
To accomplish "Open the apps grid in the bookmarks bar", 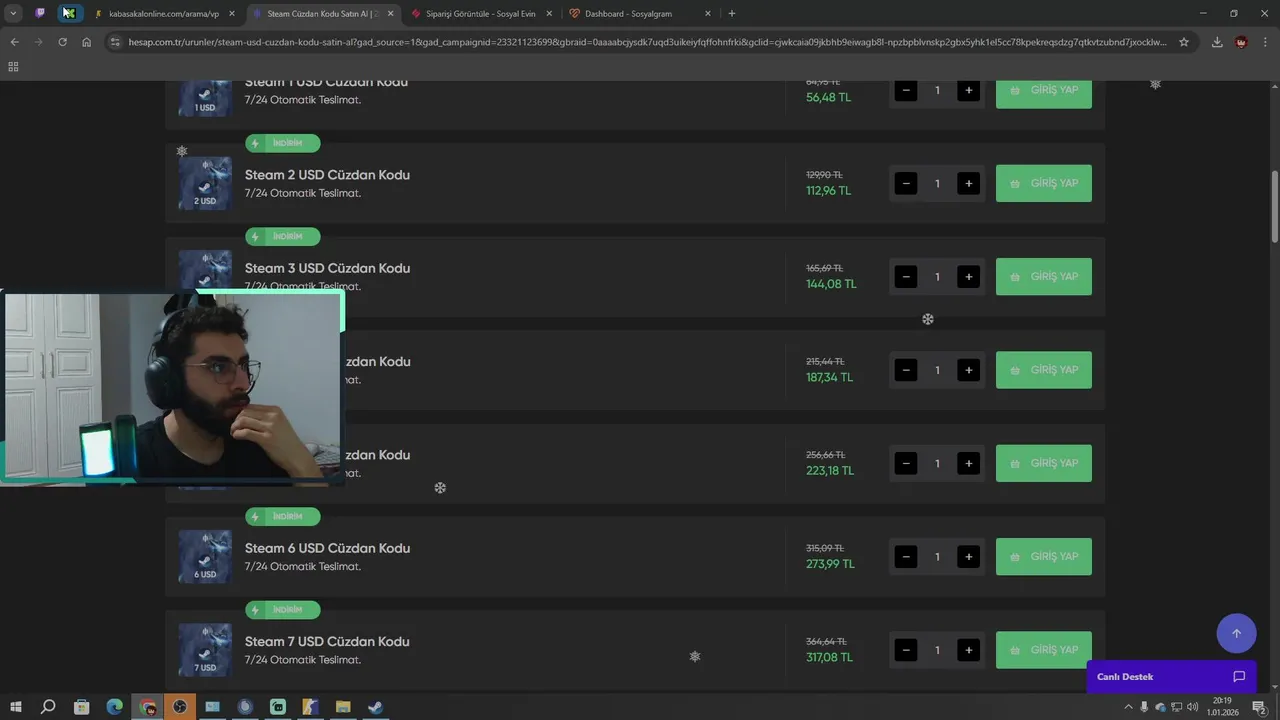I will tap(13, 66).
